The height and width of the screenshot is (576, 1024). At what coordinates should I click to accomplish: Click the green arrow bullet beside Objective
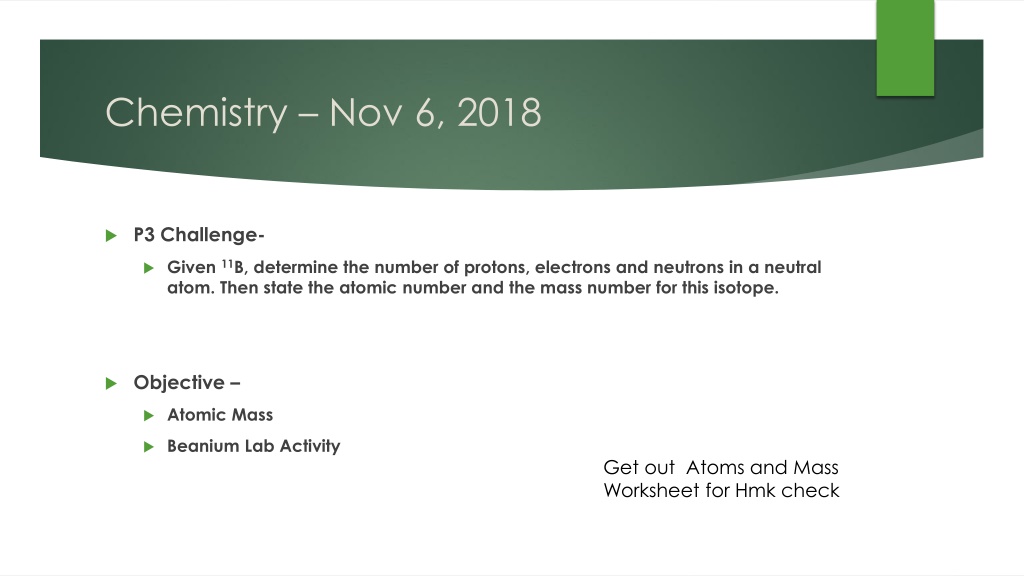tap(111, 383)
